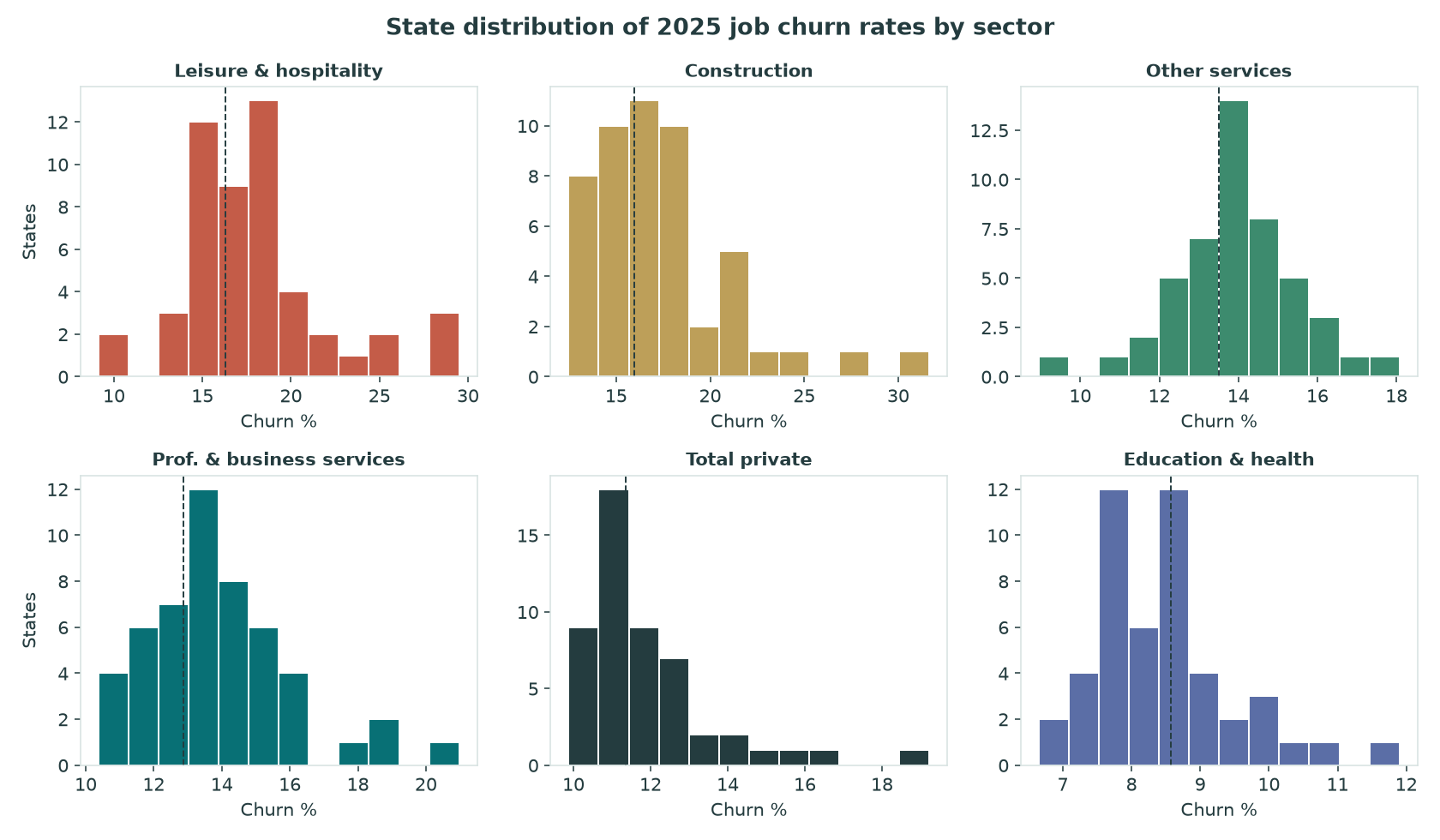Click the rightmost bar in Education & health histogram

[x=1384, y=753]
